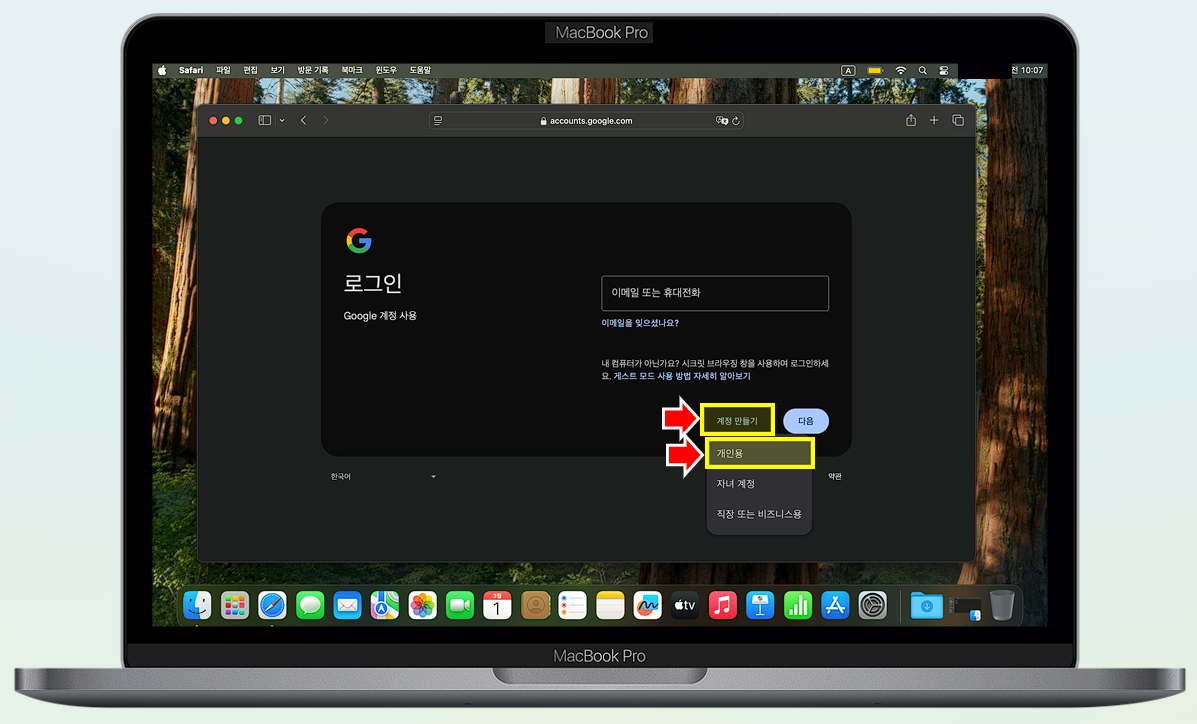Click the translate icon in address bar

(721, 121)
